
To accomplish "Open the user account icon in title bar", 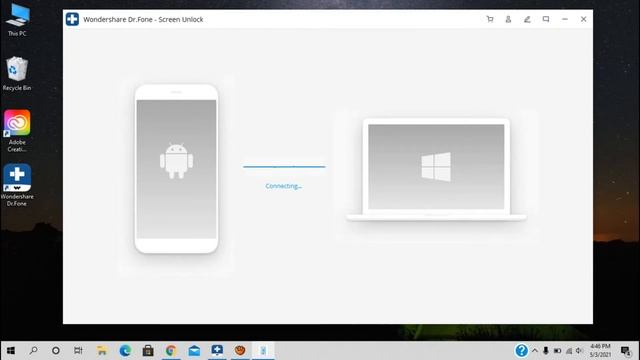I will coord(508,19).
